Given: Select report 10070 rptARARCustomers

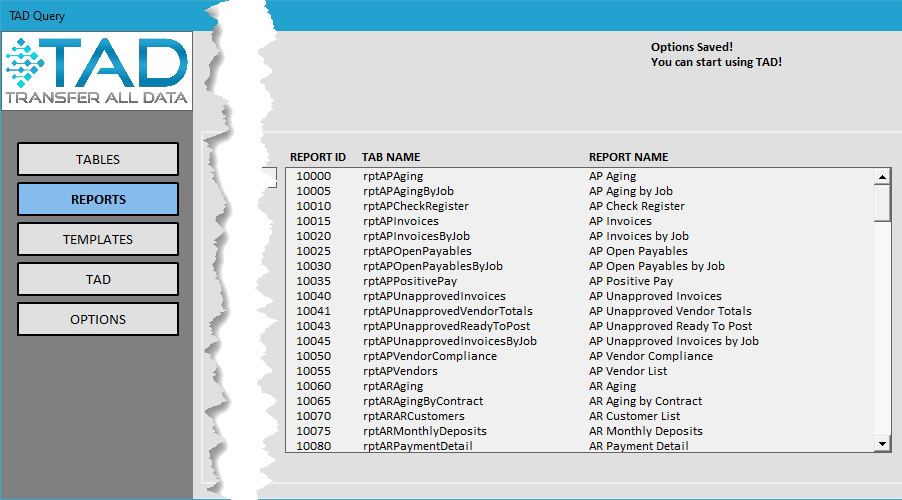Looking at the screenshot, I should 579,415.
